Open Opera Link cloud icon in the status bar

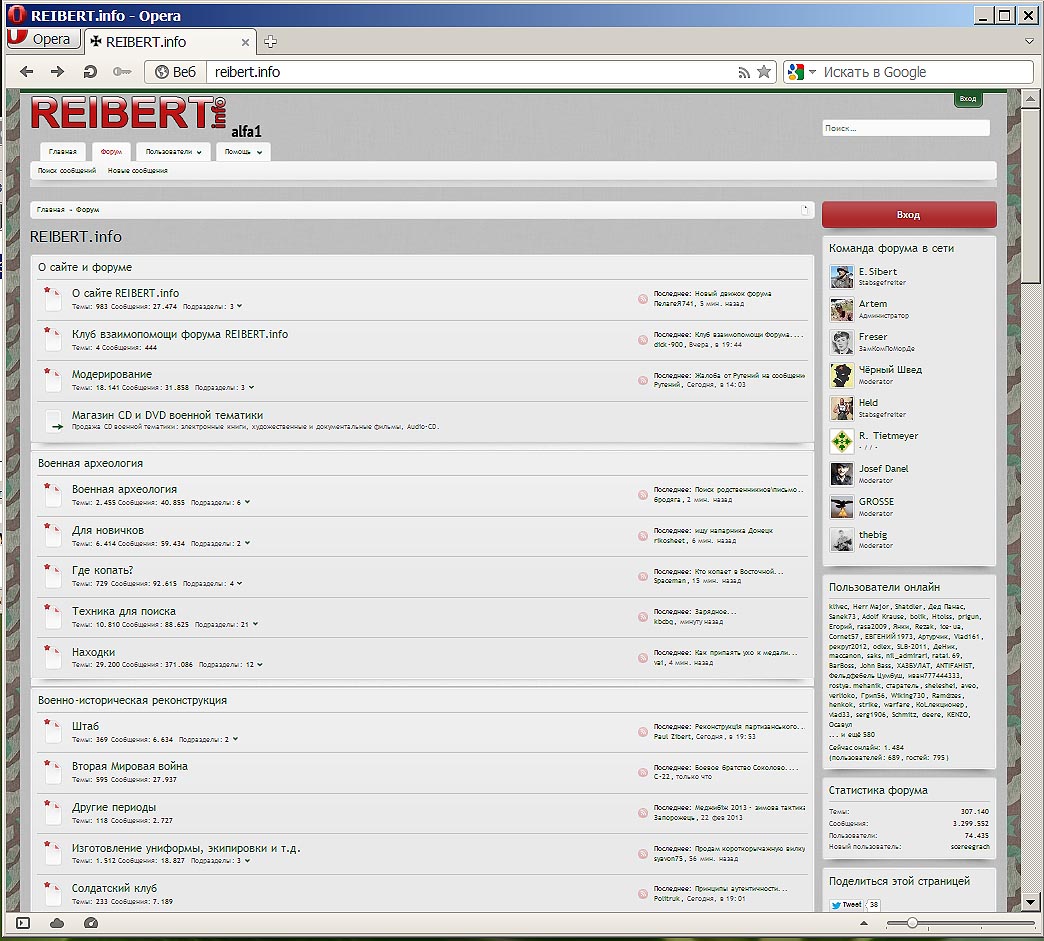pos(57,923)
